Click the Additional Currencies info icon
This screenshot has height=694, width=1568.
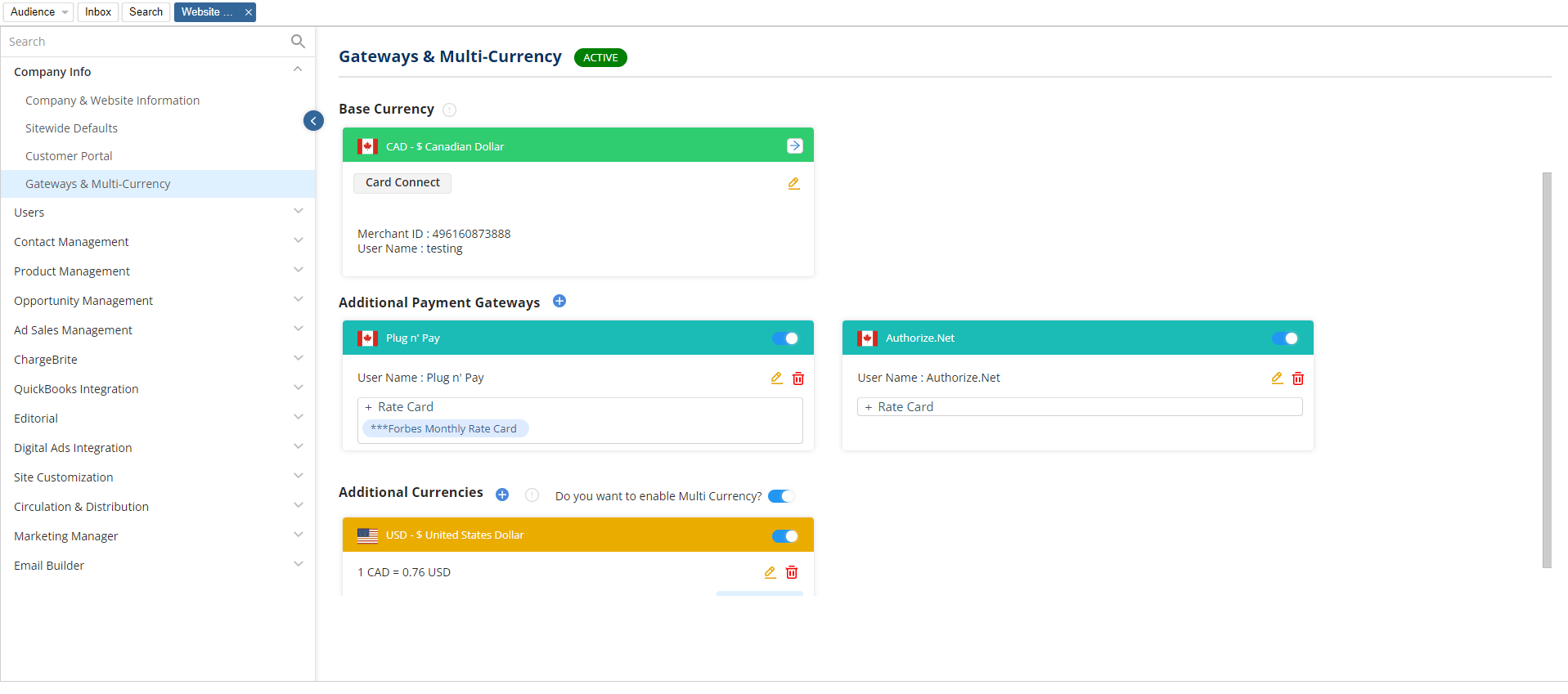(532, 495)
